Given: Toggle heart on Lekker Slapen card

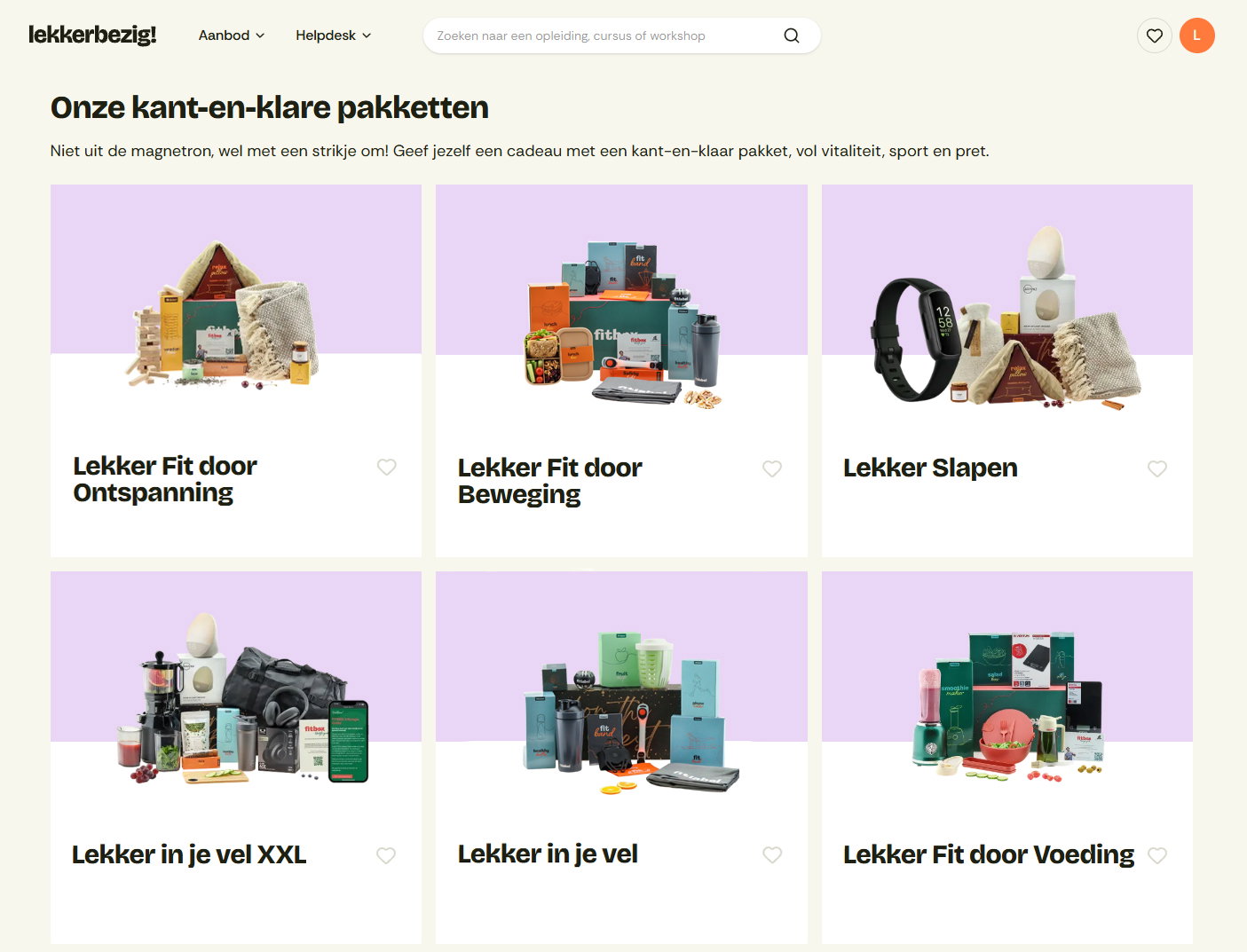Looking at the screenshot, I should (x=1157, y=468).
